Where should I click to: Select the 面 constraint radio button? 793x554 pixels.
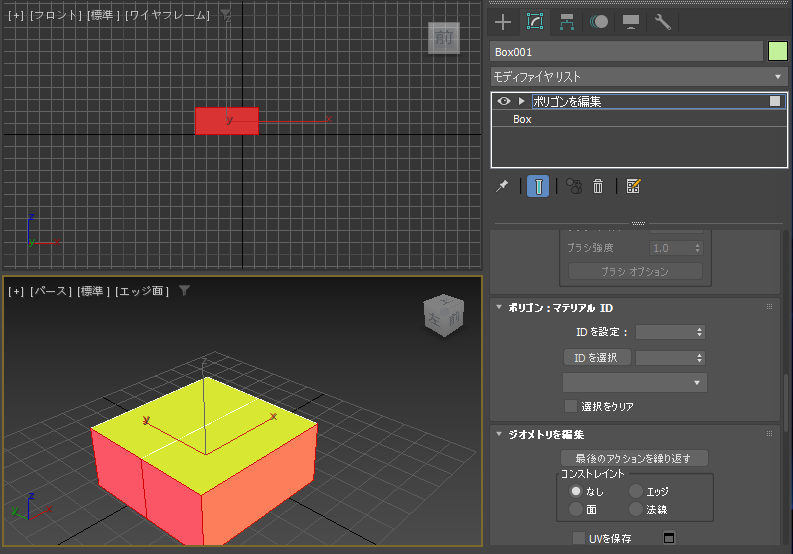[576, 509]
